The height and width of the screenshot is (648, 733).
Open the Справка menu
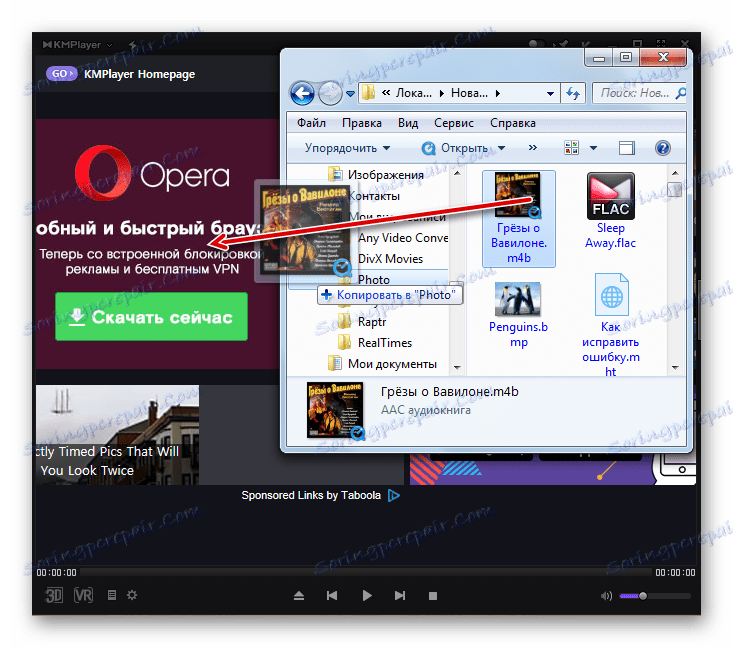point(512,123)
